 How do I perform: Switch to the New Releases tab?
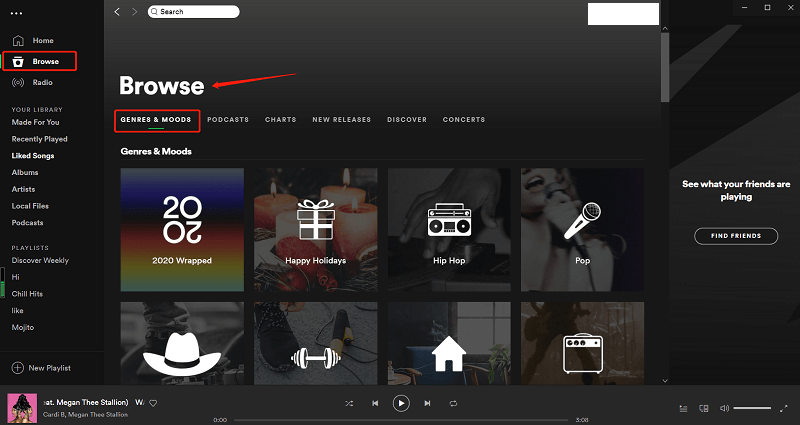(x=342, y=119)
